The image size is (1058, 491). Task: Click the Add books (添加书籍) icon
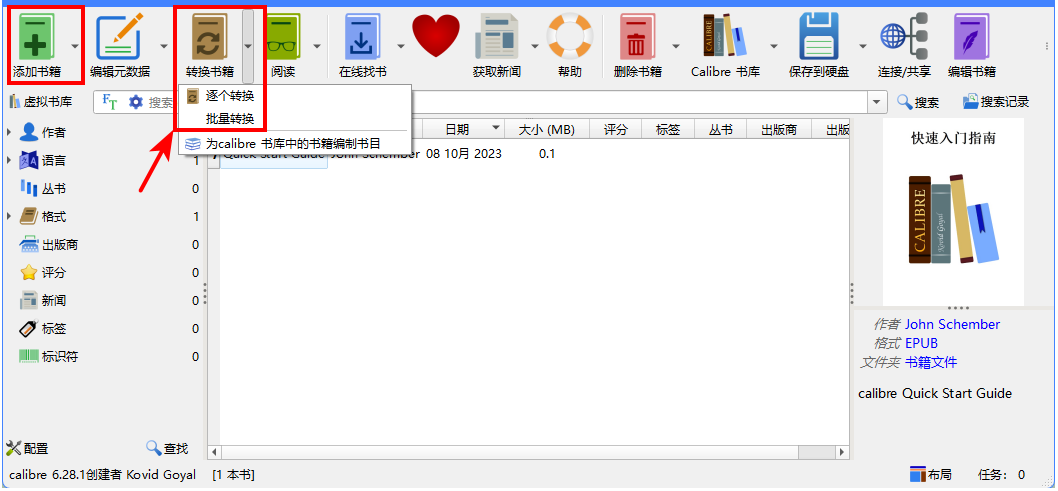(x=35, y=37)
